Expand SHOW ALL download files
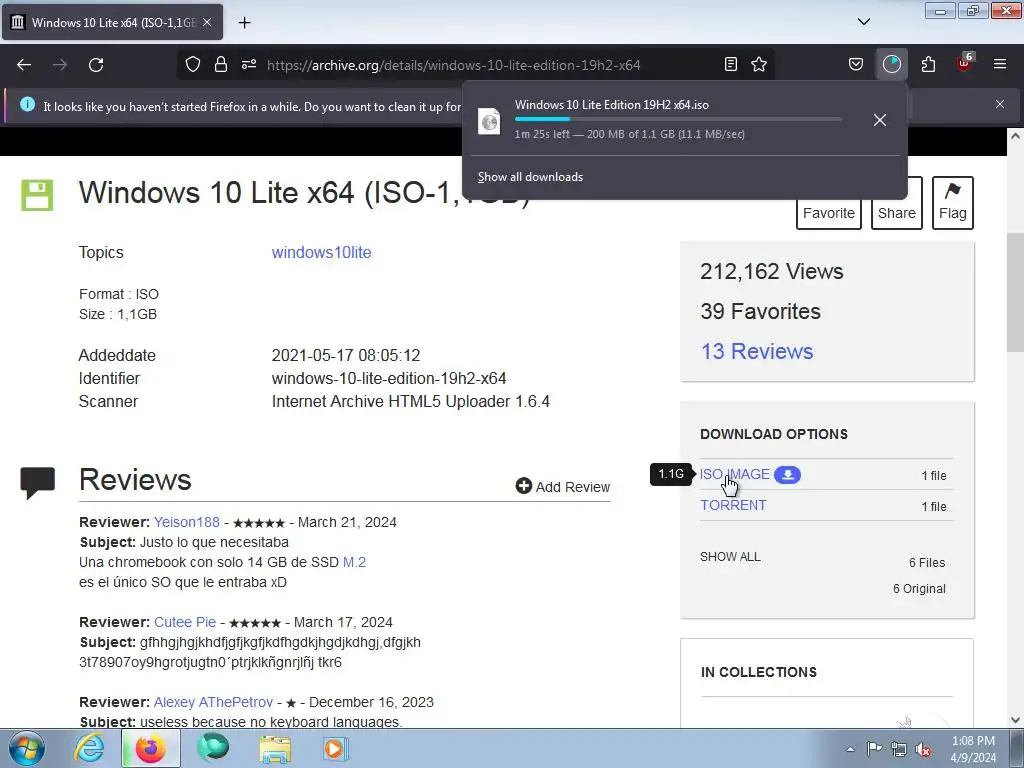The image size is (1024, 768). pos(730,557)
